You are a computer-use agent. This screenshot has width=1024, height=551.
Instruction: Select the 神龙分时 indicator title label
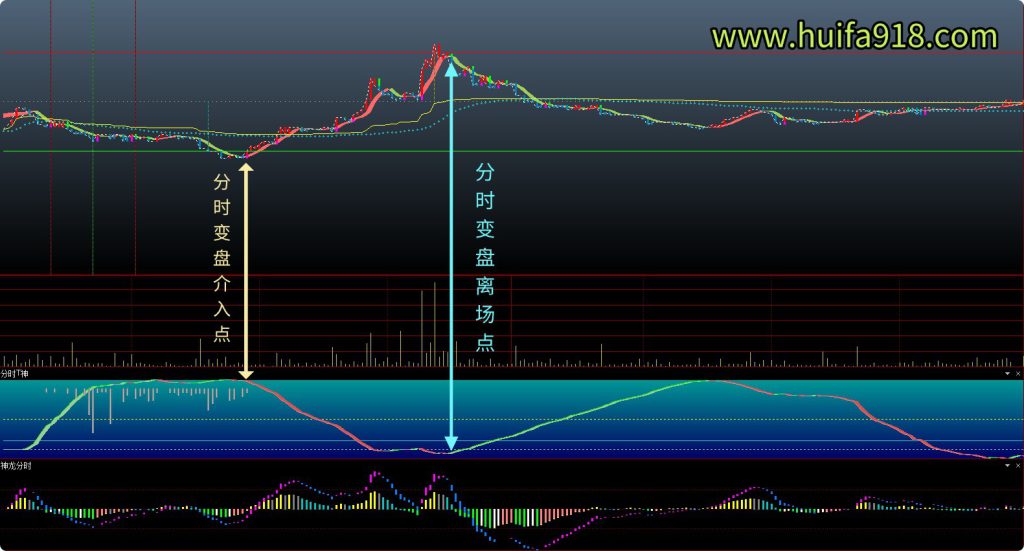(x=16, y=465)
